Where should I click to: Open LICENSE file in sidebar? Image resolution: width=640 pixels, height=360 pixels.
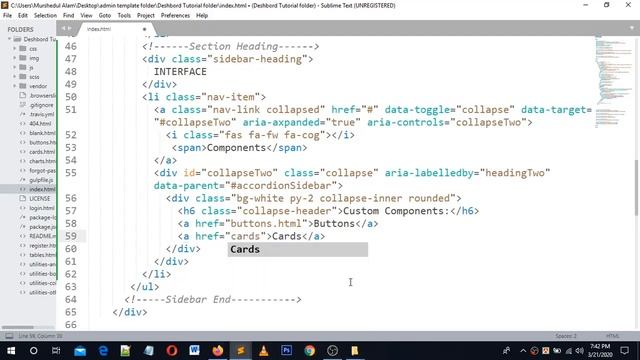pos(40,199)
